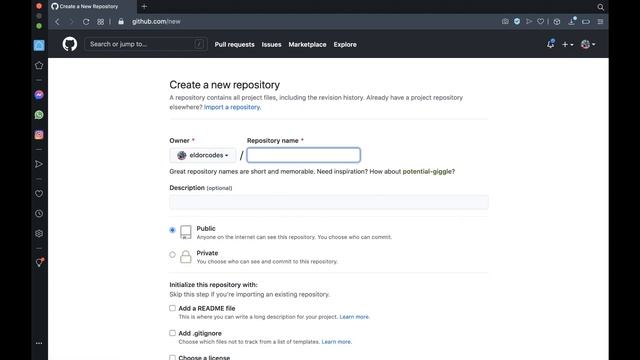Follow the Import a repository link

[232, 107]
